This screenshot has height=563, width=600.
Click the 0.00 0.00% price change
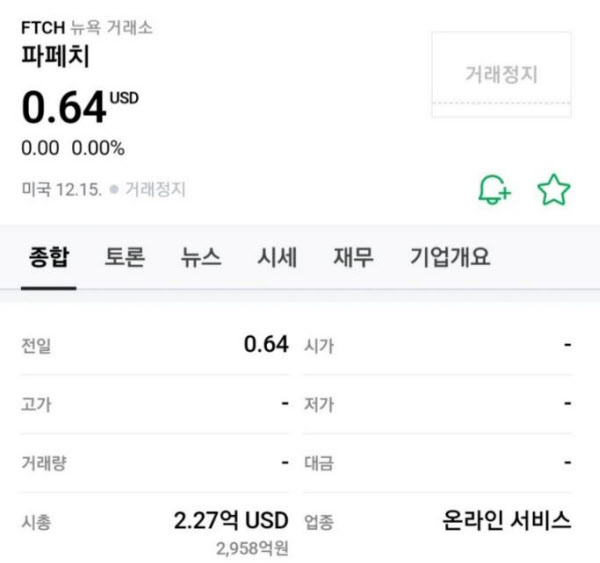click(73, 148)
